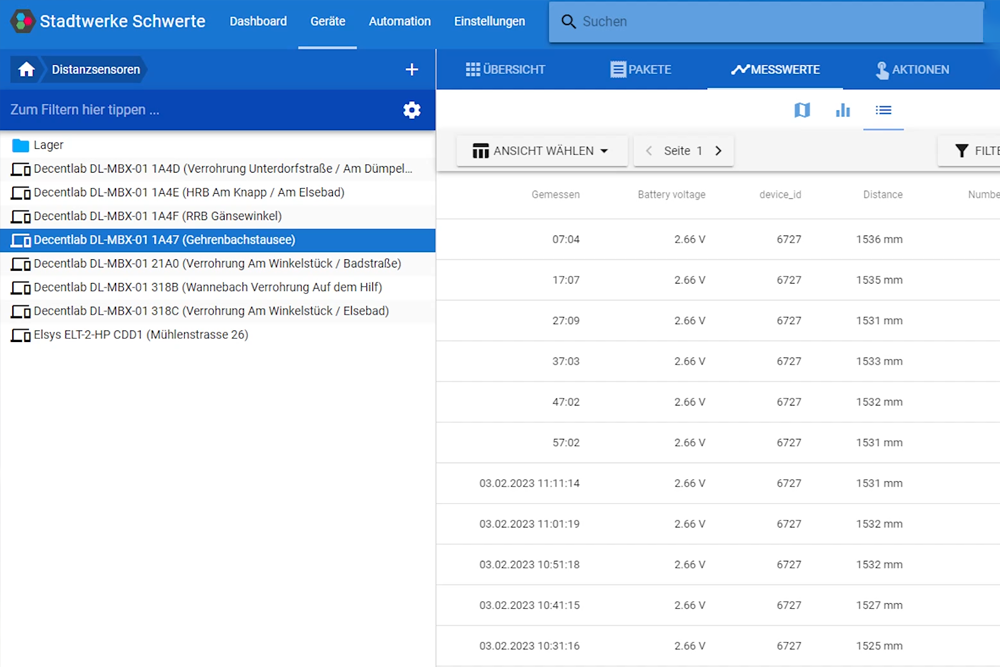The width and height of the screenshot is (1000, 667).
Task: Click device icon for 1A4F RRB Gänsewinkel
Action: [x=20, y=216]
